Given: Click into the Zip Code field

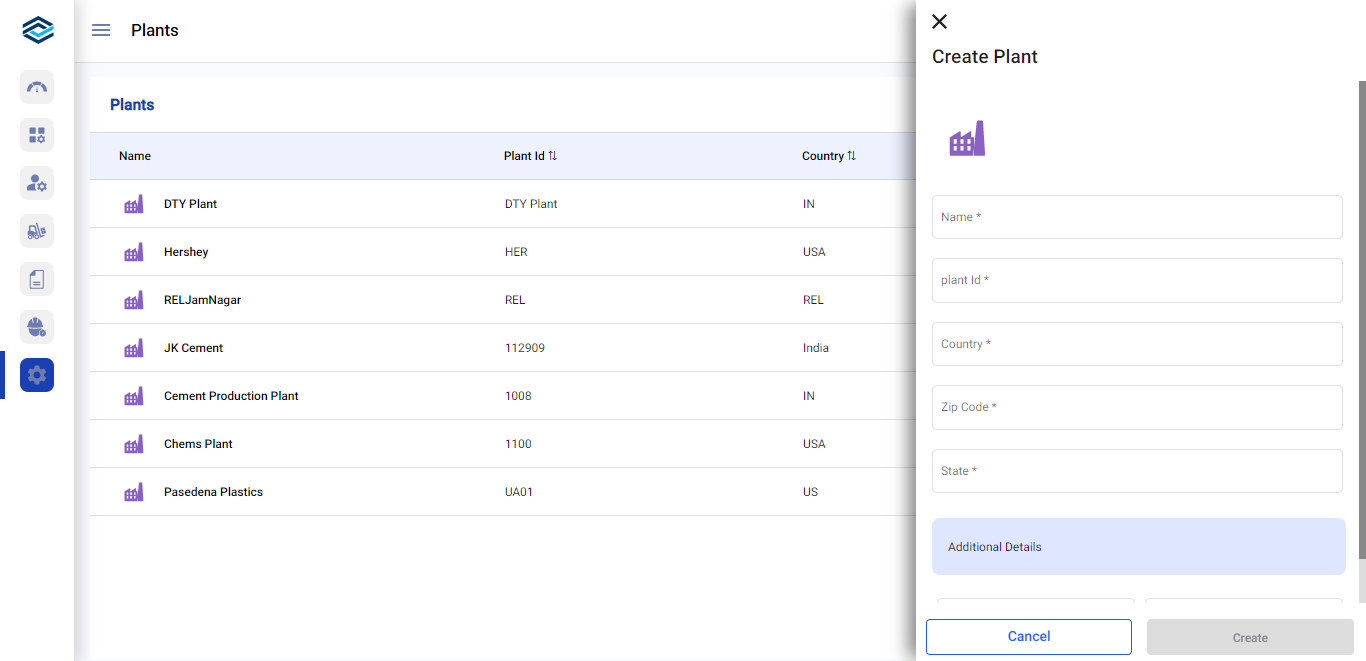Looking at the screenshot, I should [x=1137, y=407].
